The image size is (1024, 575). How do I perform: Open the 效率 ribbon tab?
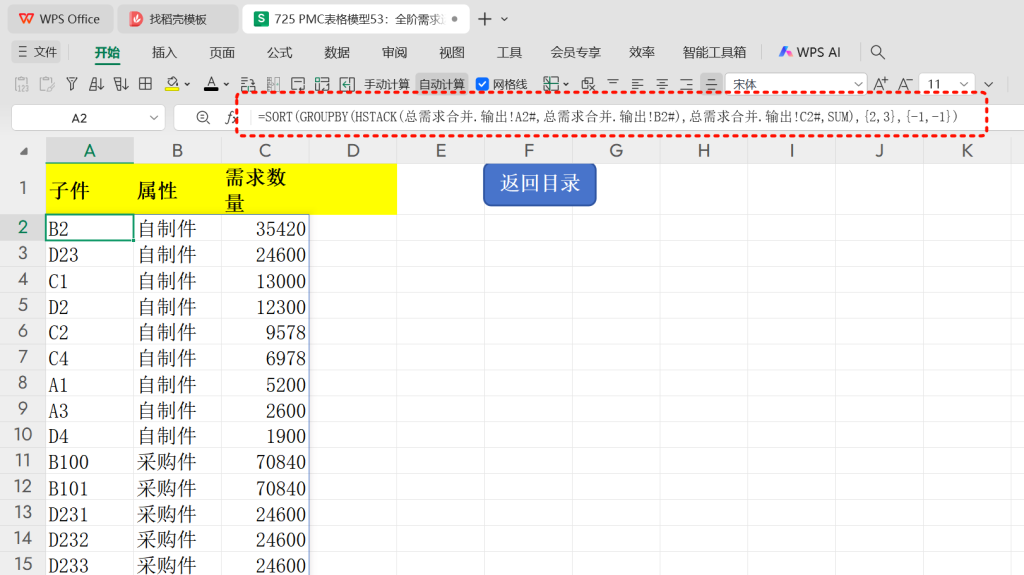pyautogui.click(x=642, y=52)
